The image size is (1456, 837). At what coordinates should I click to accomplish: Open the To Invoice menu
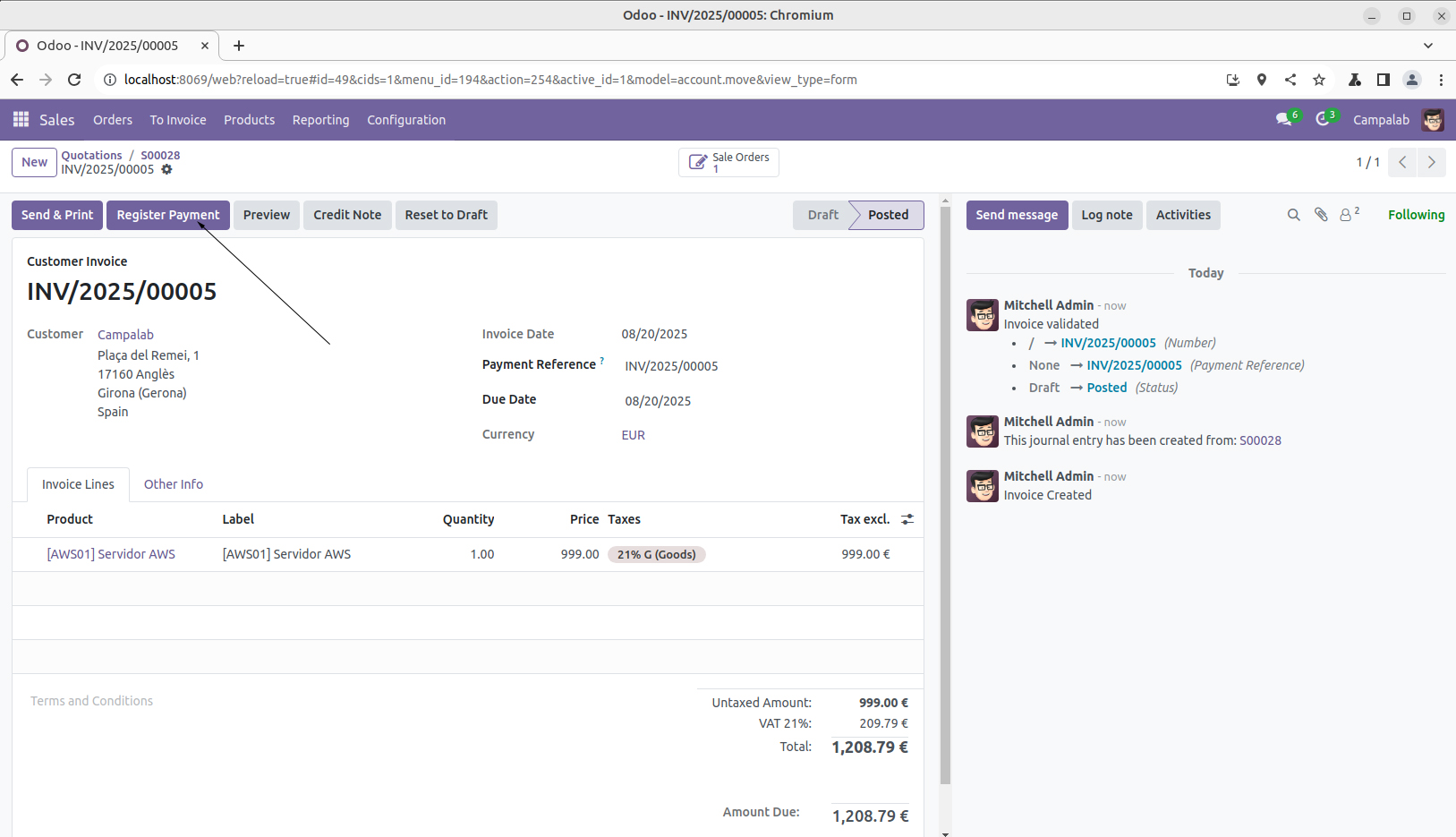177,120
